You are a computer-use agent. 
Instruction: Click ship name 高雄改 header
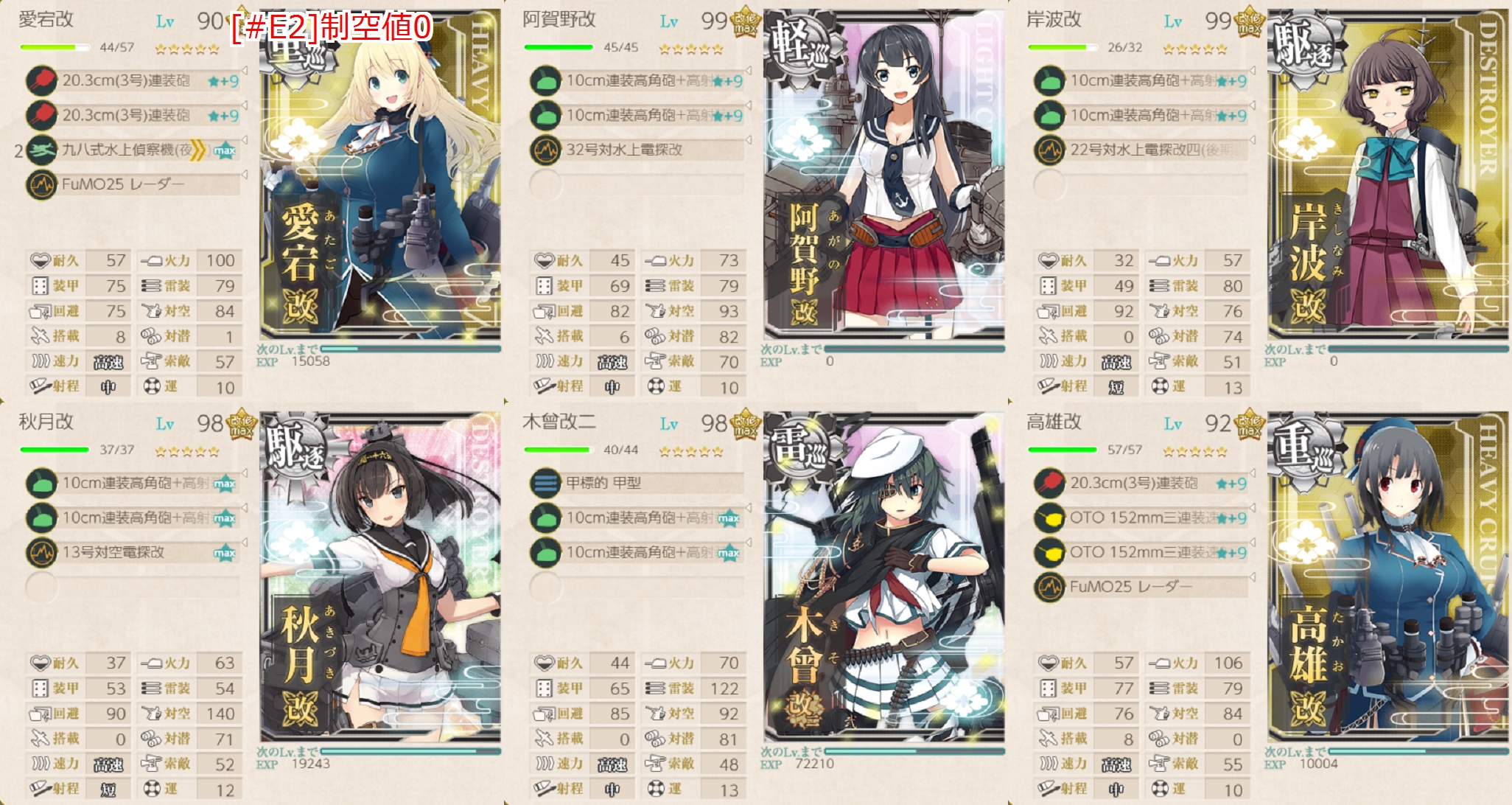point(1054,422)
